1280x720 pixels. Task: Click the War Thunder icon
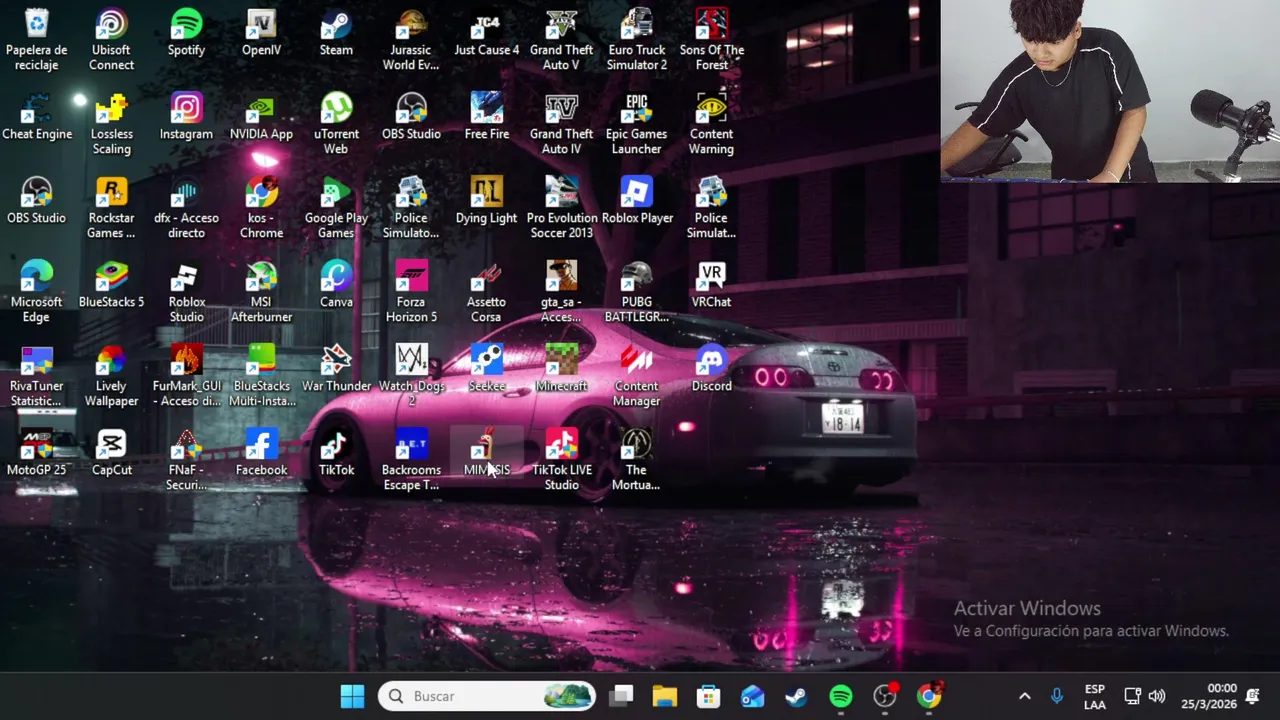[336, 369]
